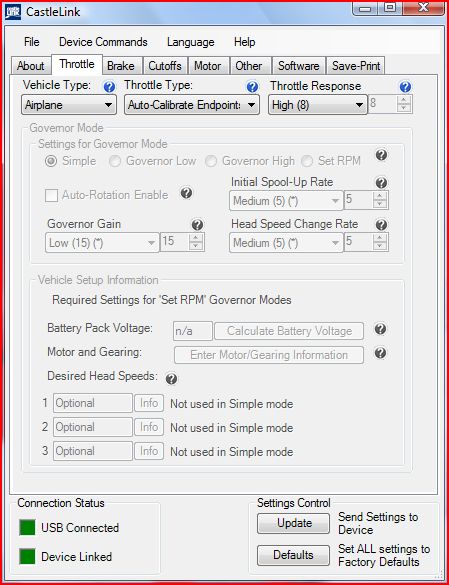Click the Defaults button

[293, 555]
